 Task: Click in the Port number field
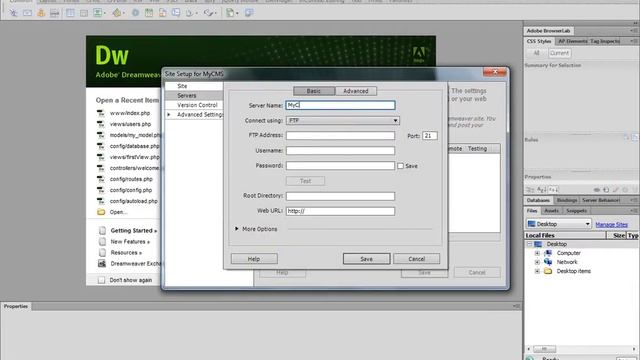430,136
